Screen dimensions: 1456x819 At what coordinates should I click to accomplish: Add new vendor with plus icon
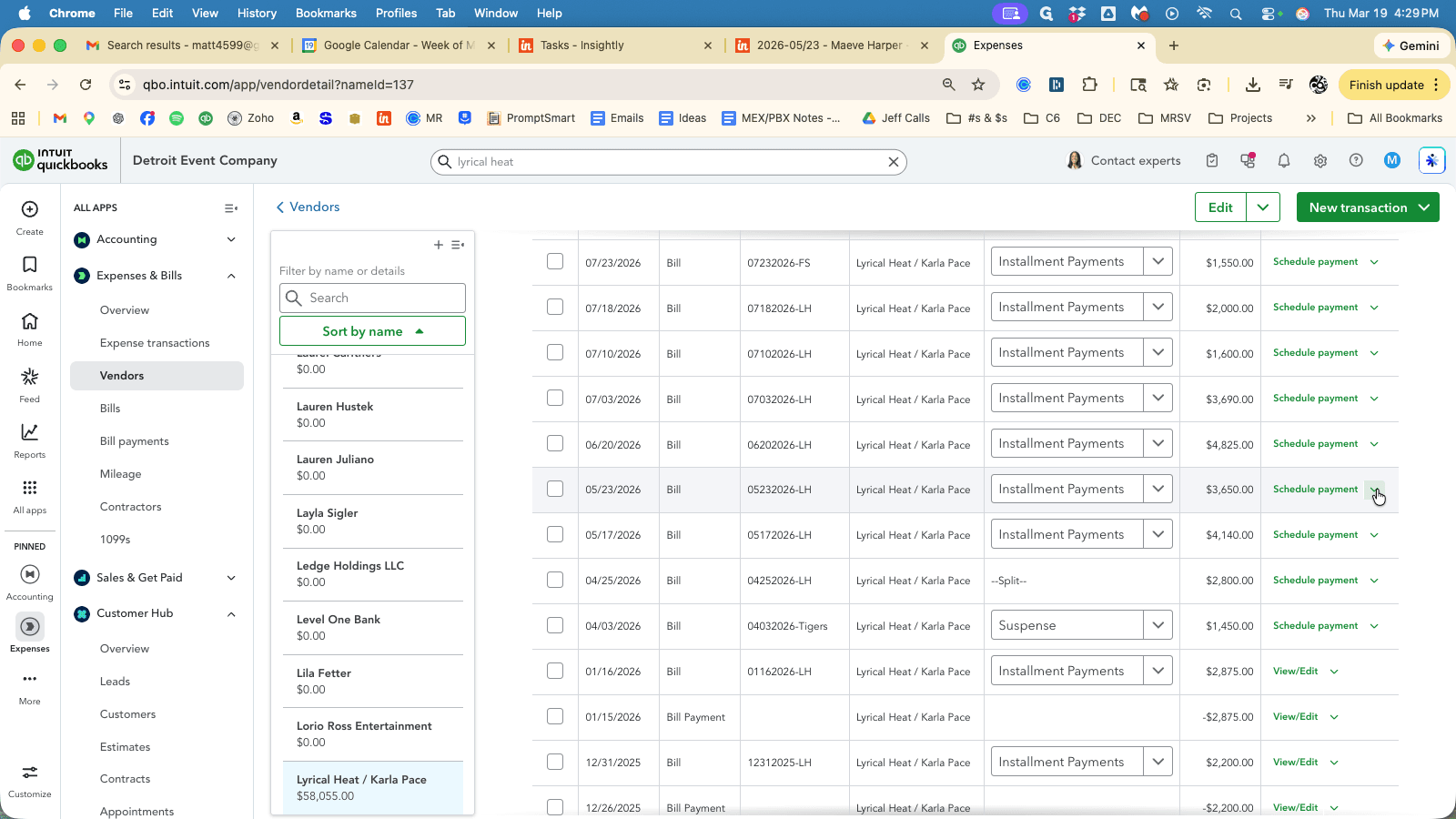pyautogui.click(x=439, y=245)
